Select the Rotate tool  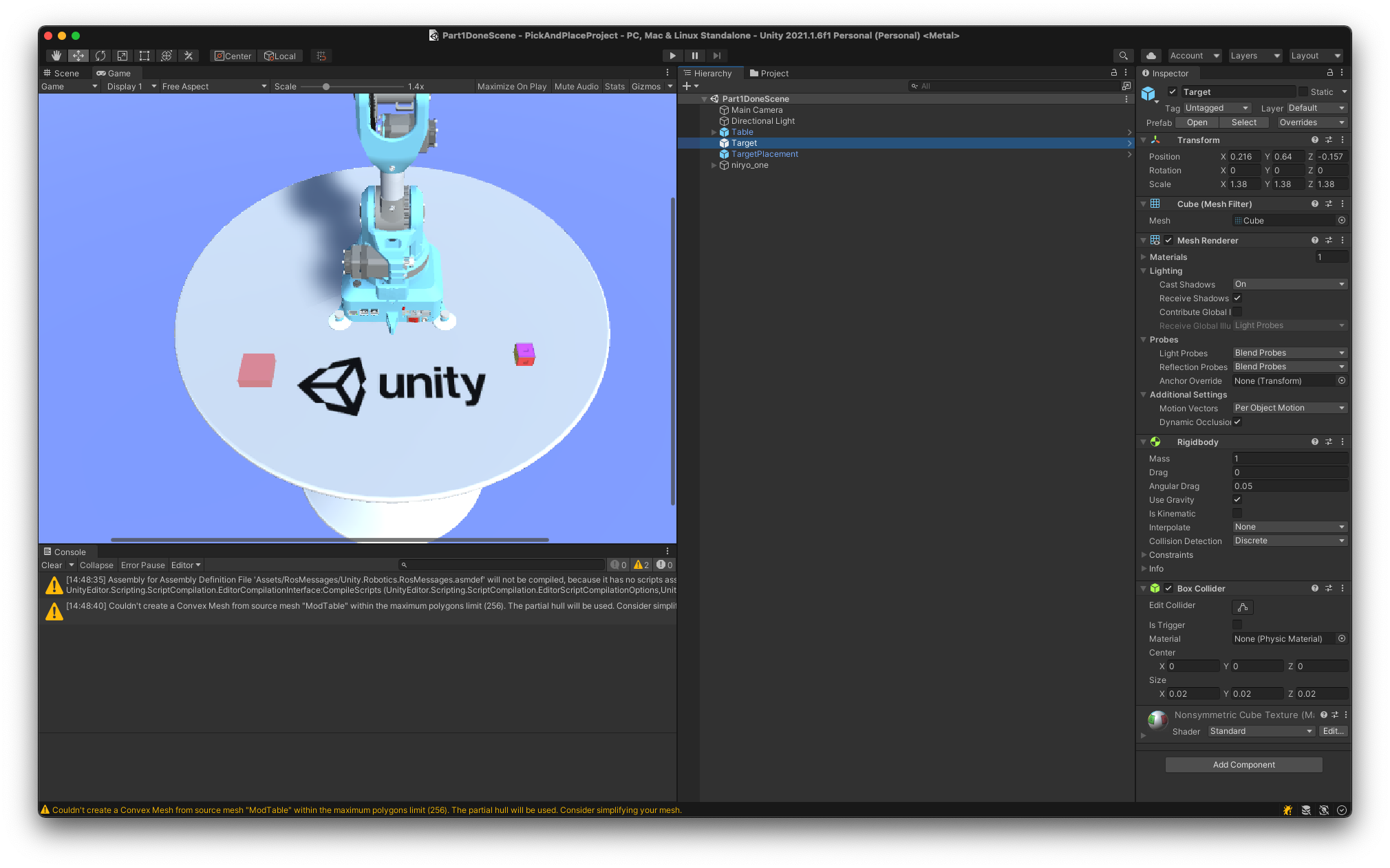coord(100,56)
